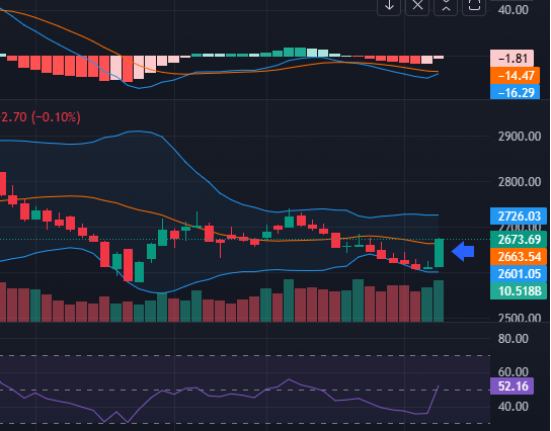The image size is (551, 431).
Task: Click the latest large green candlestick
Action: [x=439, y=253]
